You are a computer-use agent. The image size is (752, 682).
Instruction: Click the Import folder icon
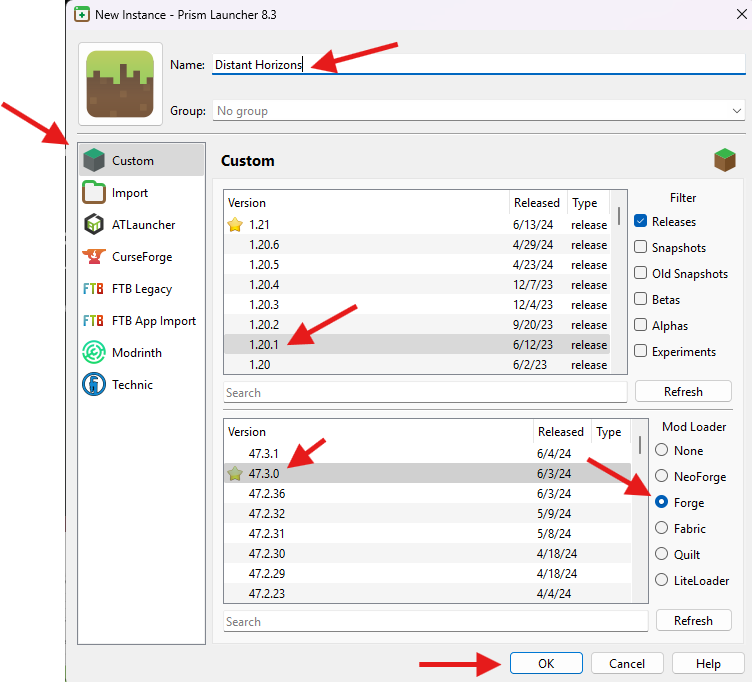tap(94, 192)
